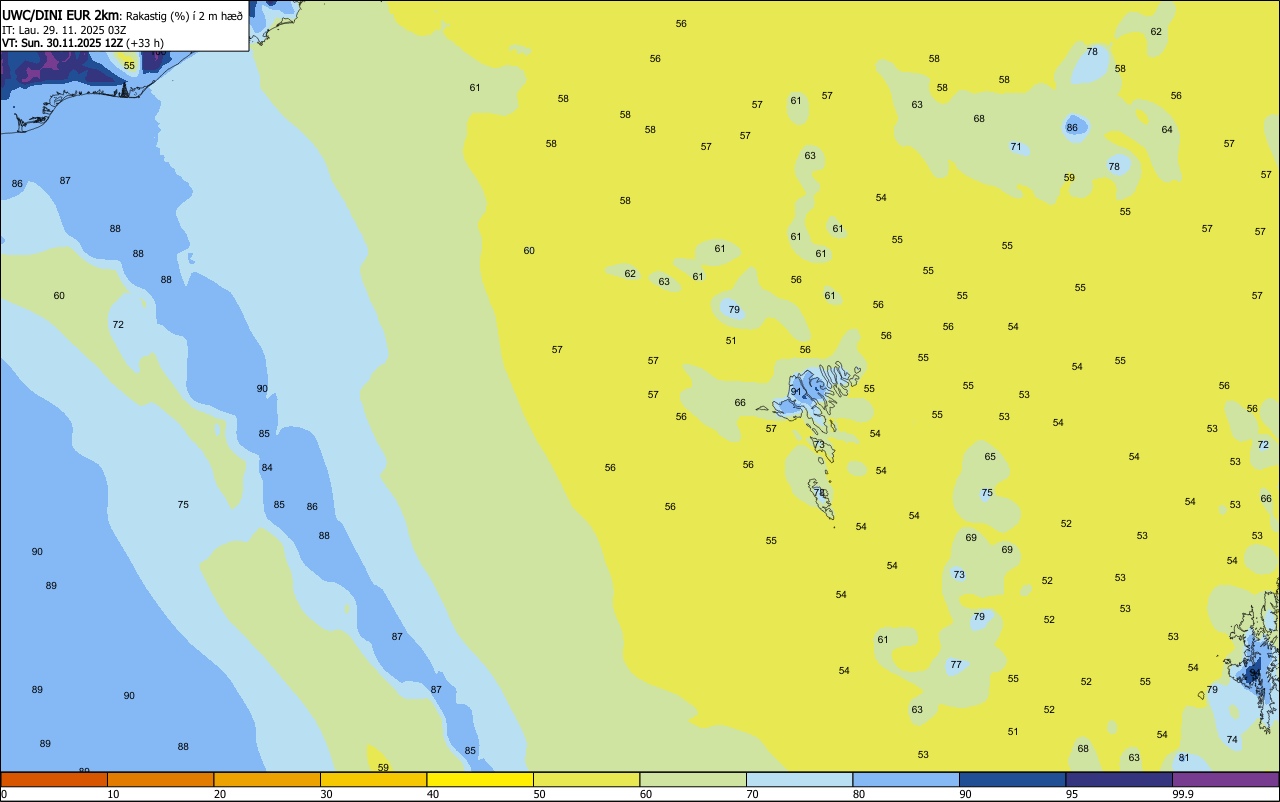
Task: Click the legend scale label 70
Action: click(752, 794)
